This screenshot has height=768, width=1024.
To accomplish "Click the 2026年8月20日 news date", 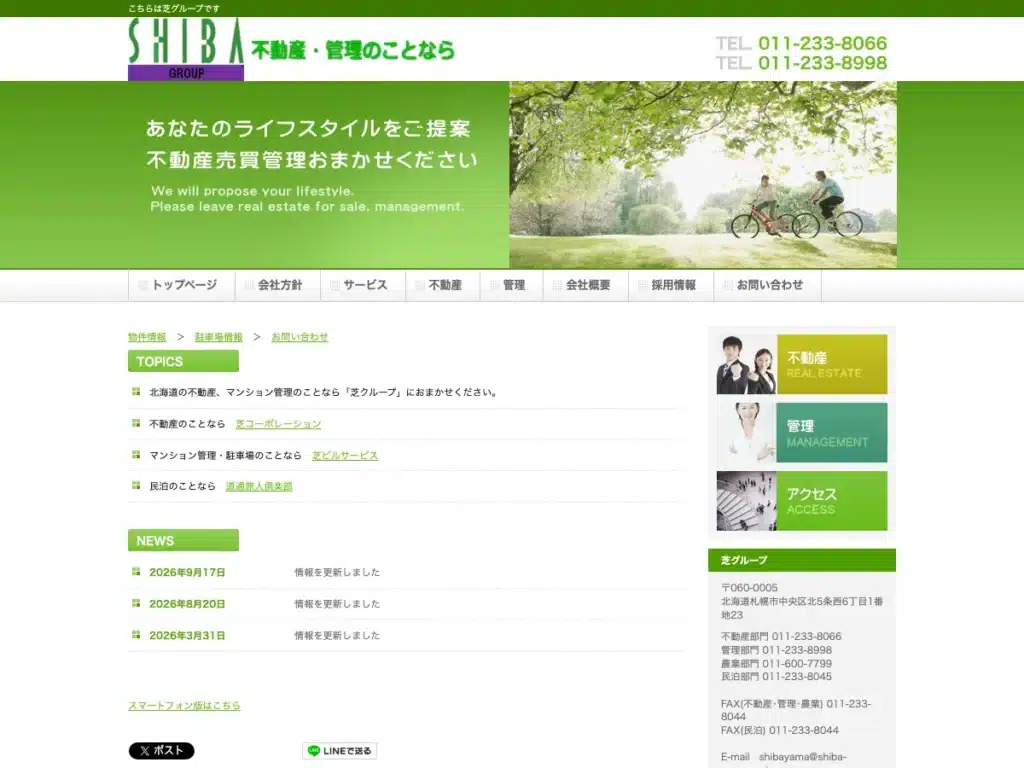I will tap(187, 604).
